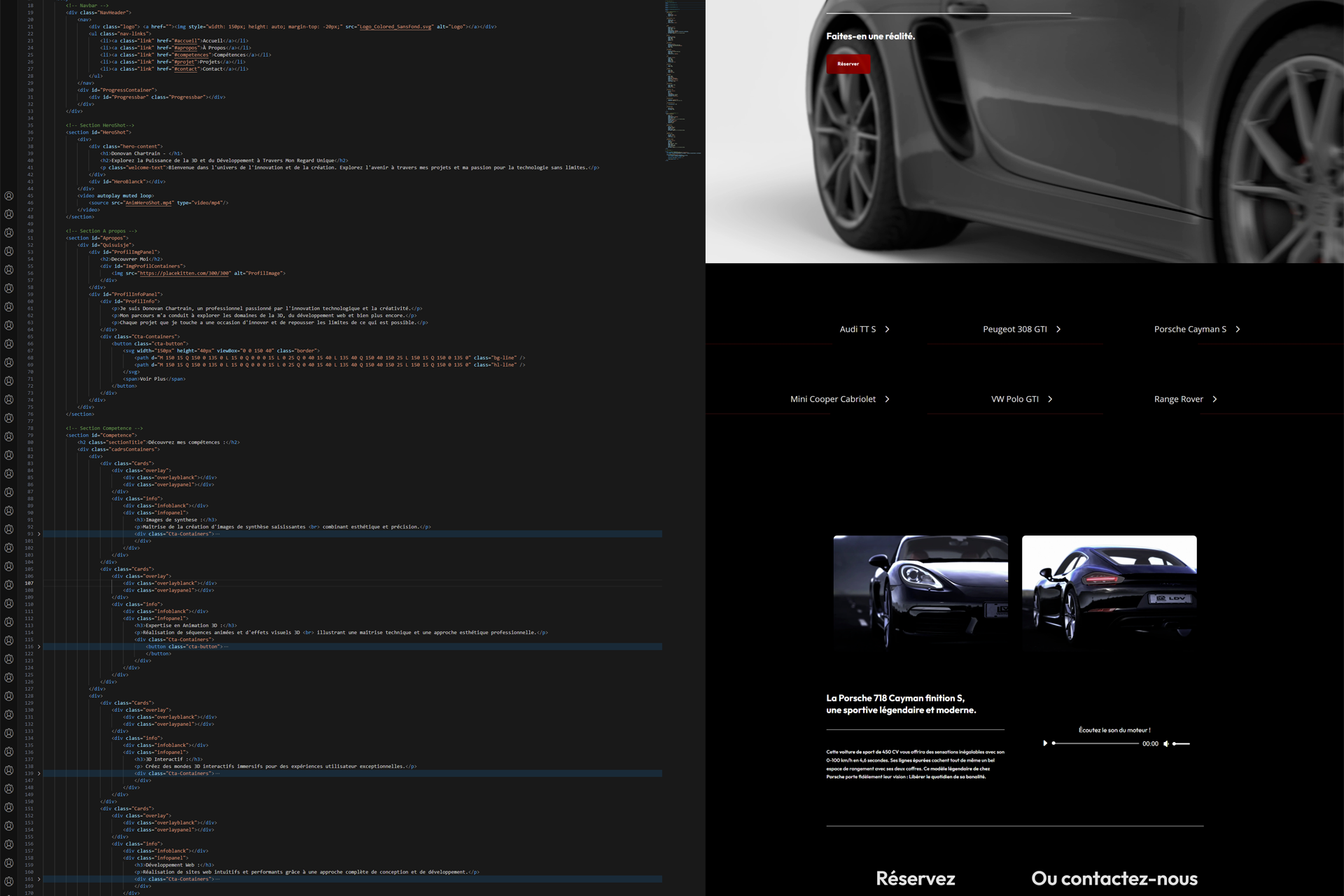Click the "Développement Web" h3 line
This screenshot has width=1344, height=896.
pos(174,865)
